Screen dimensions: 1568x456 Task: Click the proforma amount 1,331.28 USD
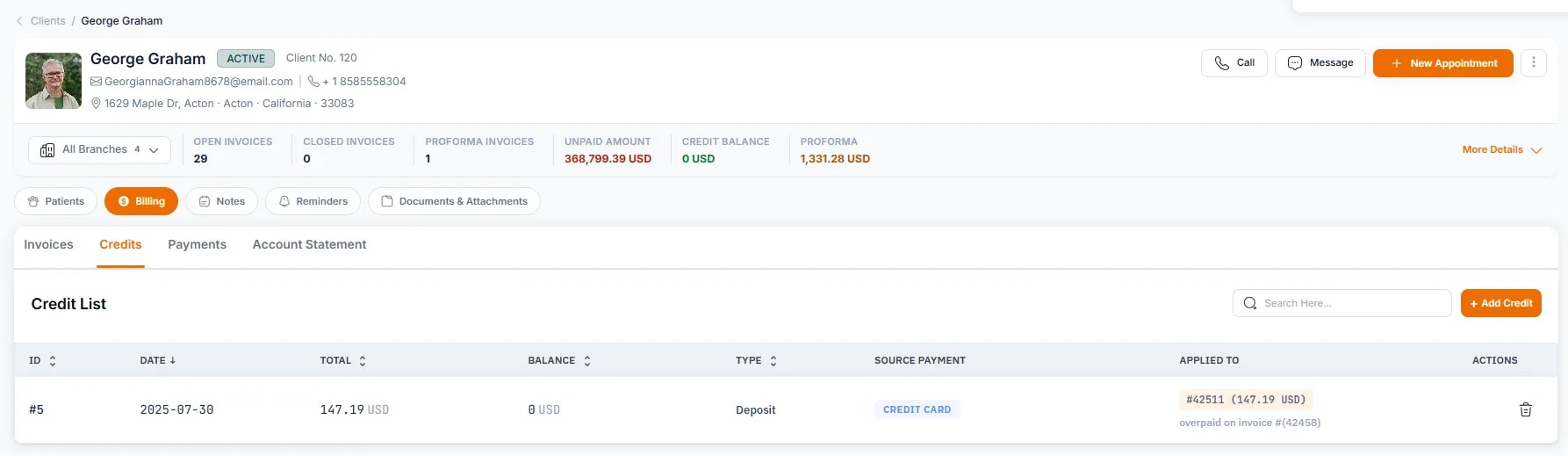(835, 159)
